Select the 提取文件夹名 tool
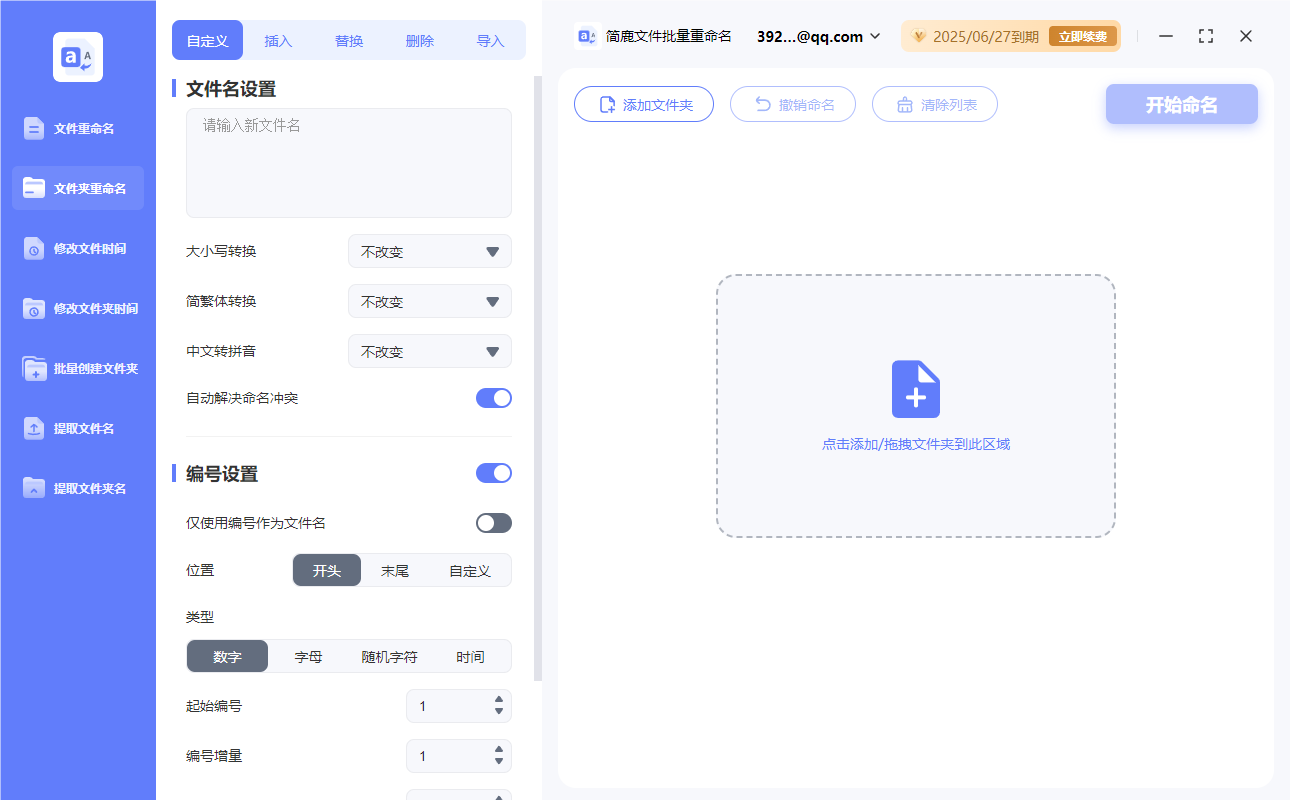The width and height of the screenshot is (1290, 800). [77, 488]
